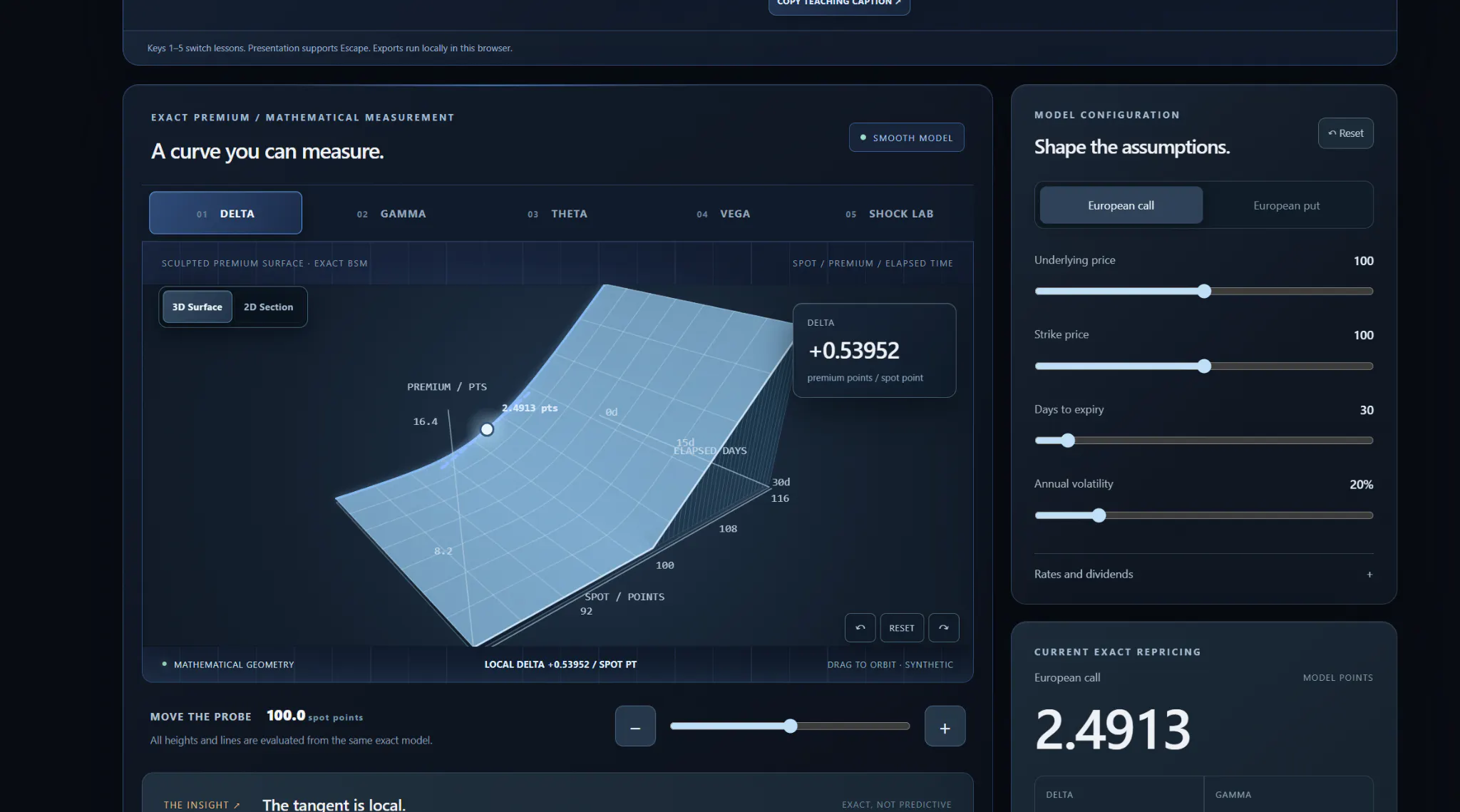
Task: Click the Local Delta +0.53952 / Spot PT text
Action: point(560,664)
